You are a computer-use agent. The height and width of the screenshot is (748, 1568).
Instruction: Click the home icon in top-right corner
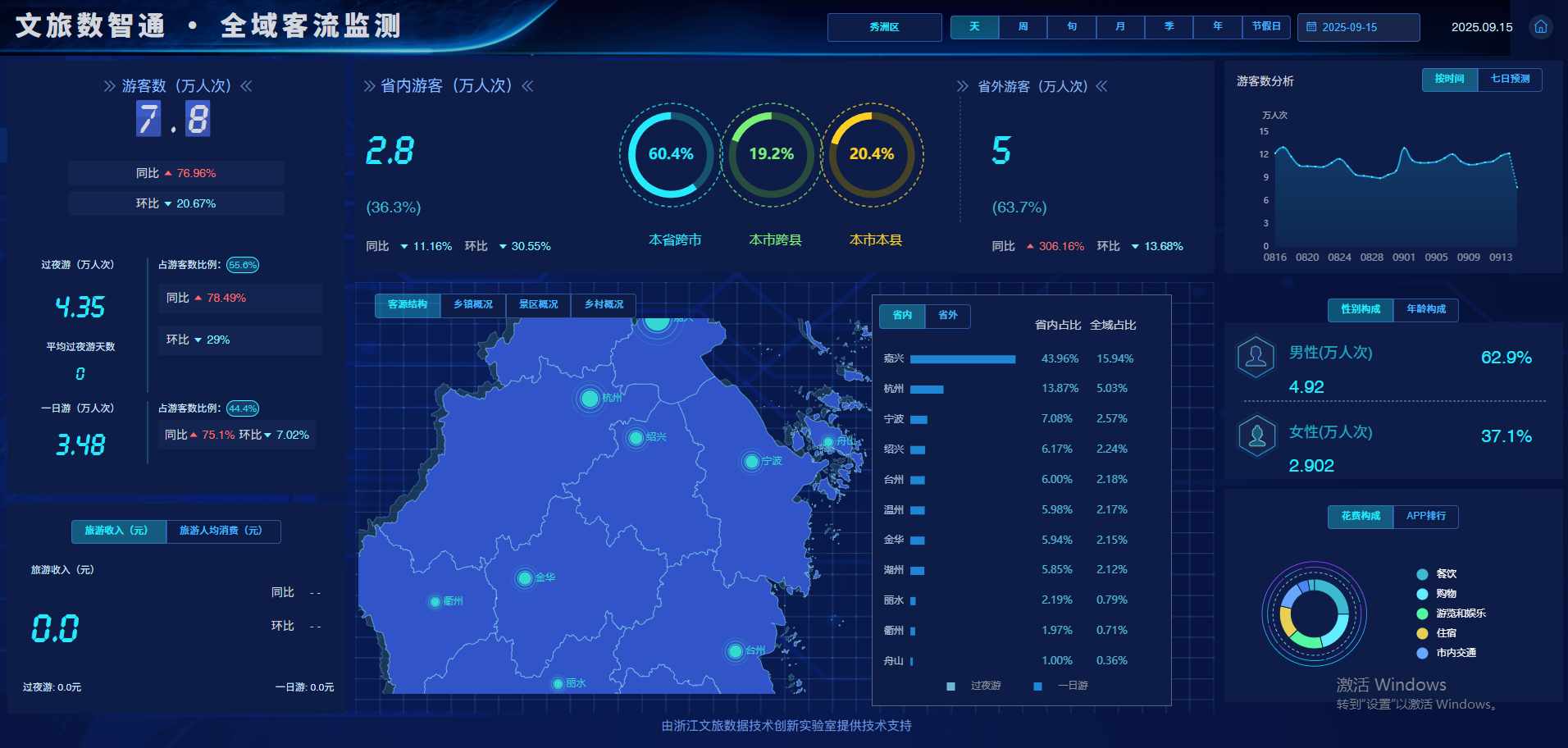[x=1541, y=27]
